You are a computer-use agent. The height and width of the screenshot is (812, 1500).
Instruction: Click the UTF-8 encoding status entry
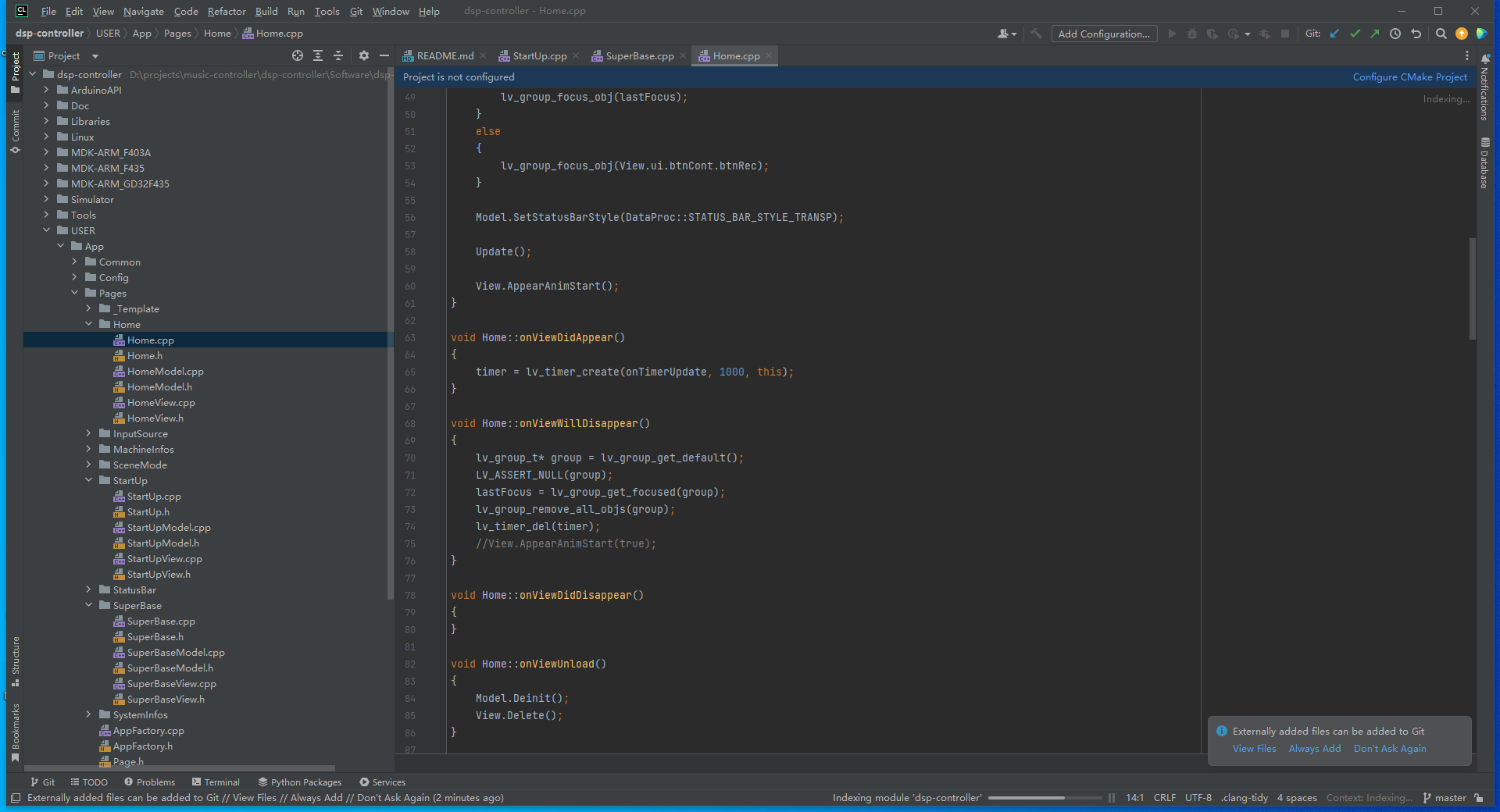click(1198, 798)
